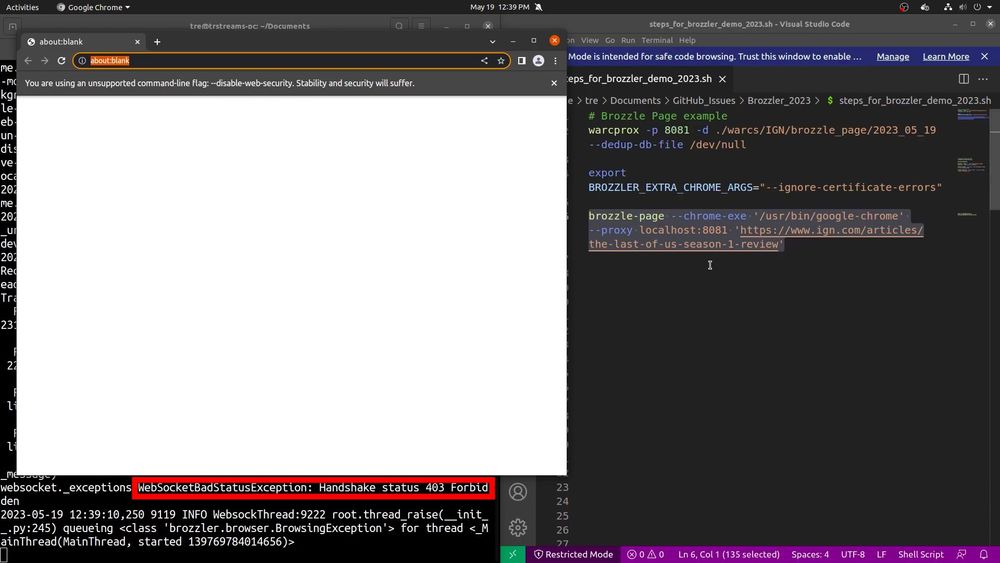Share this page from Chrome address bar
The height and width of the screenshot is (563, 1000).
pyautogui.click(x=484, y=61)
